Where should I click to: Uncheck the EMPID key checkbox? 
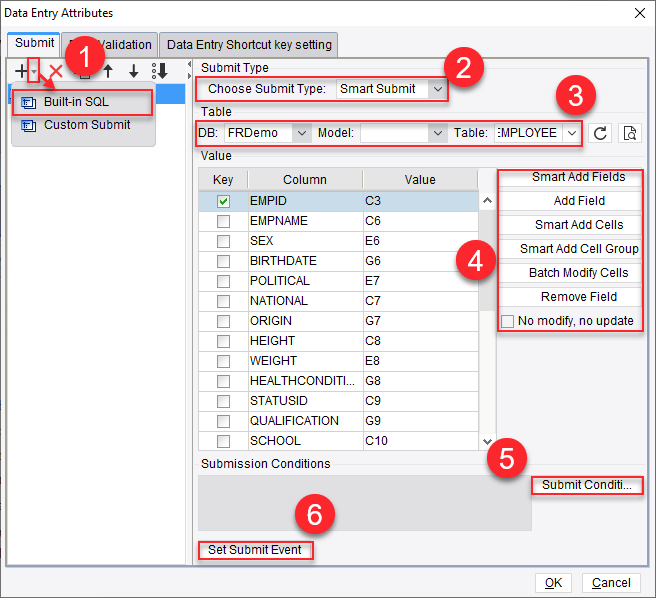click(223, 201)
